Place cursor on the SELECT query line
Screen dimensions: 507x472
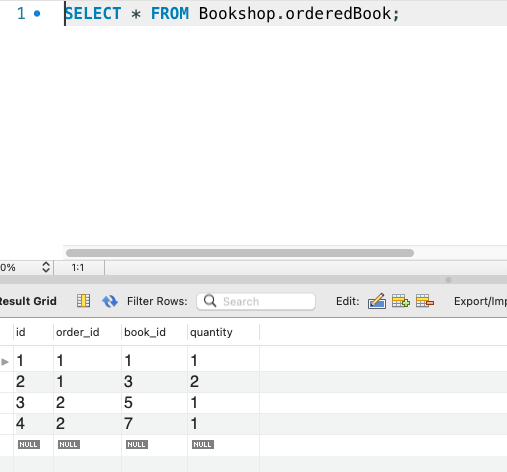(x=232, y=14)
